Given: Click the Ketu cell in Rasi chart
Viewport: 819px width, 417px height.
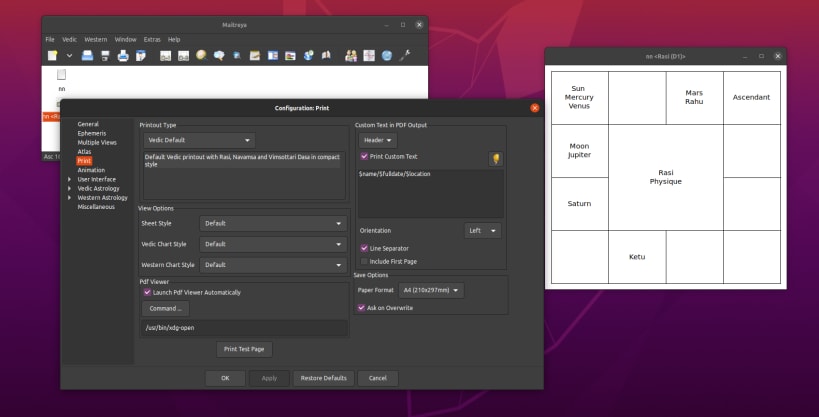Looking at the screenshot, I should [637, 257].
